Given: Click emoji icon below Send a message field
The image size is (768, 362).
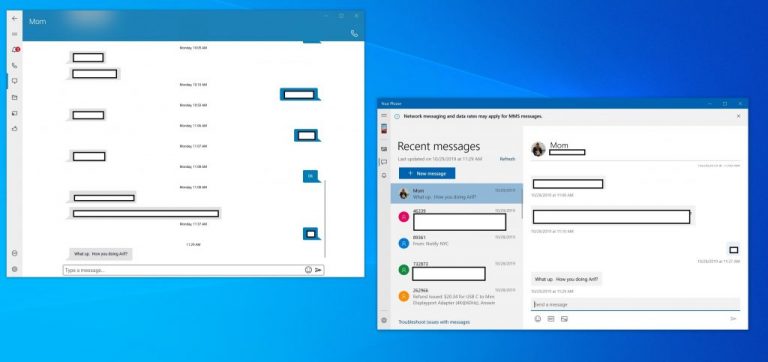Looking at the screenshot, I should (x=538, y=319).
